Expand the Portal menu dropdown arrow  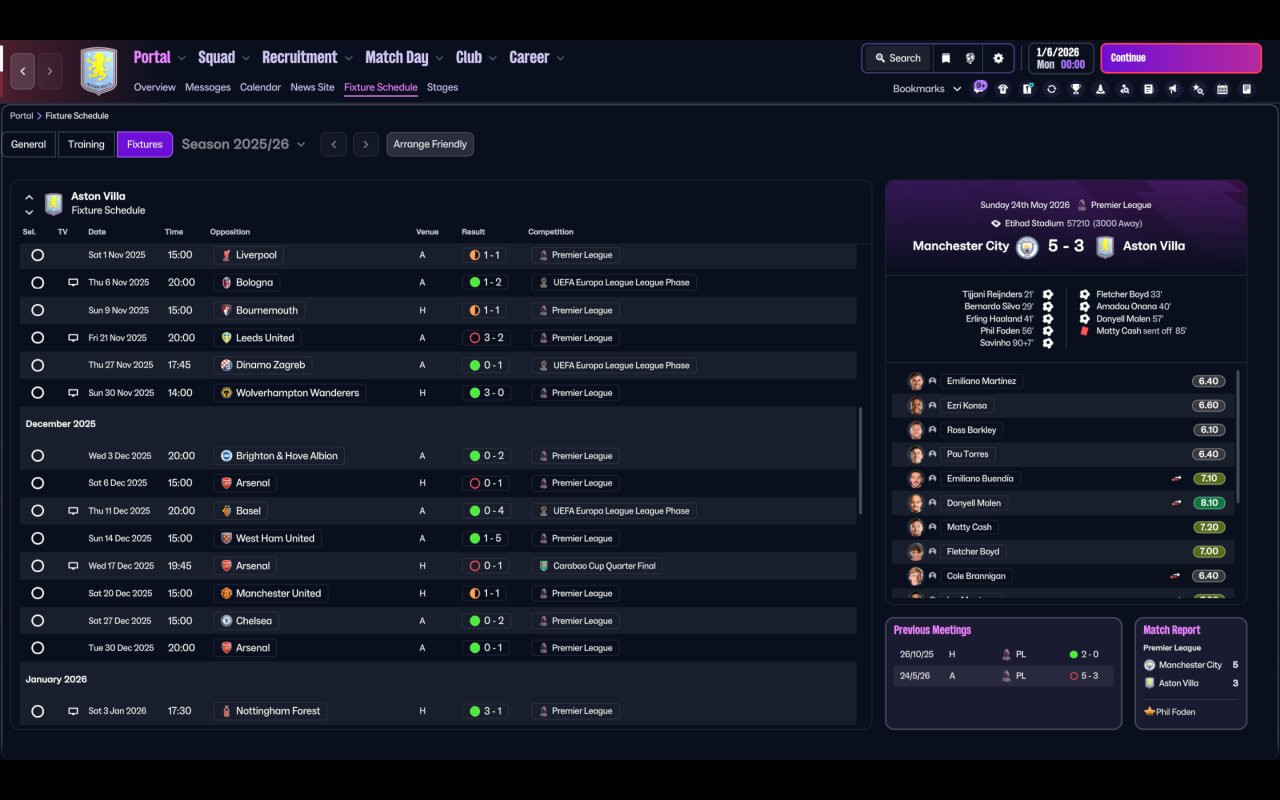(182, 58)
